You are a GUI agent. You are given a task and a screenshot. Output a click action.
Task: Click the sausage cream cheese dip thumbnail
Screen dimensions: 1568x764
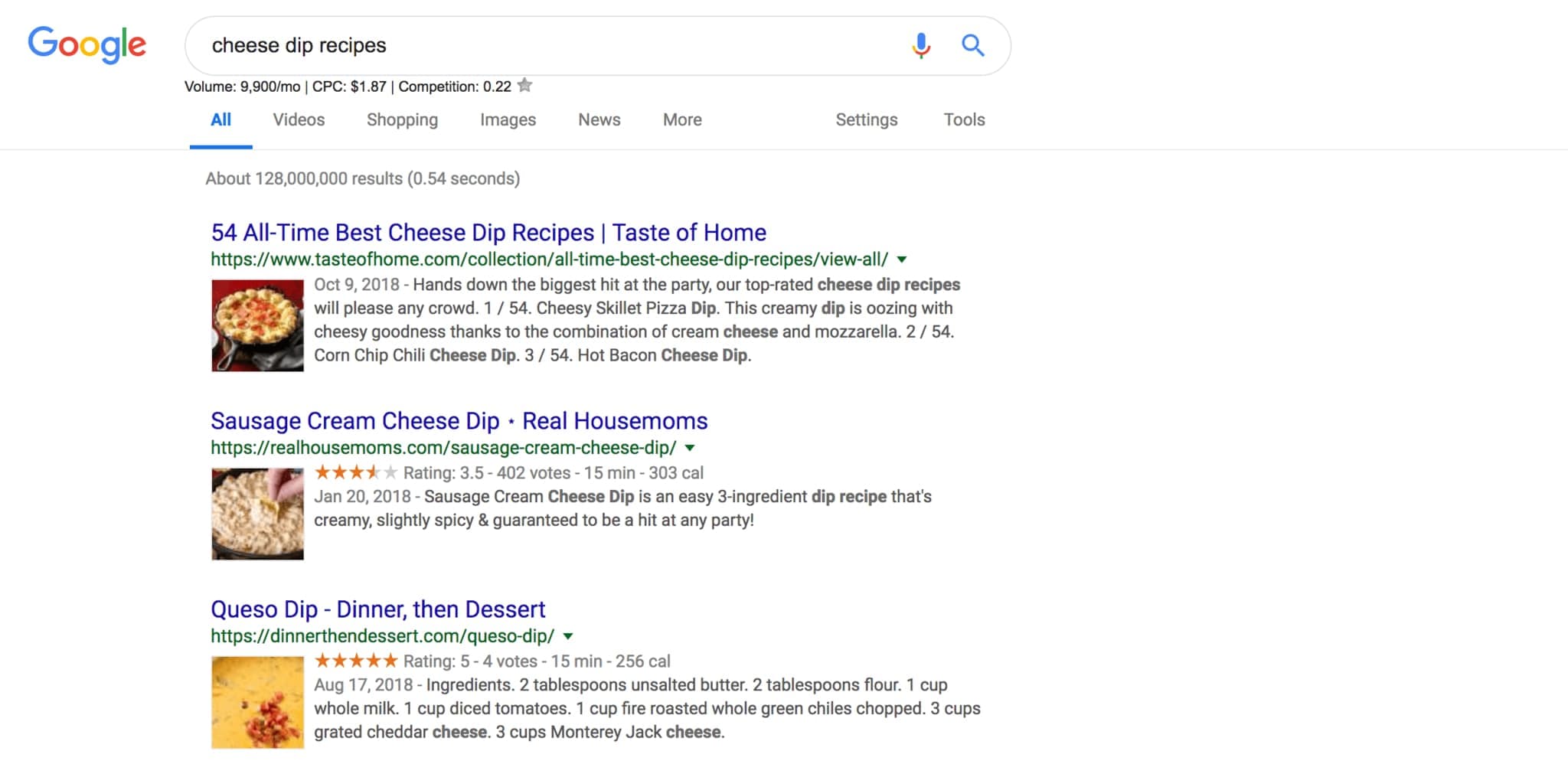[x=257, y=514]
